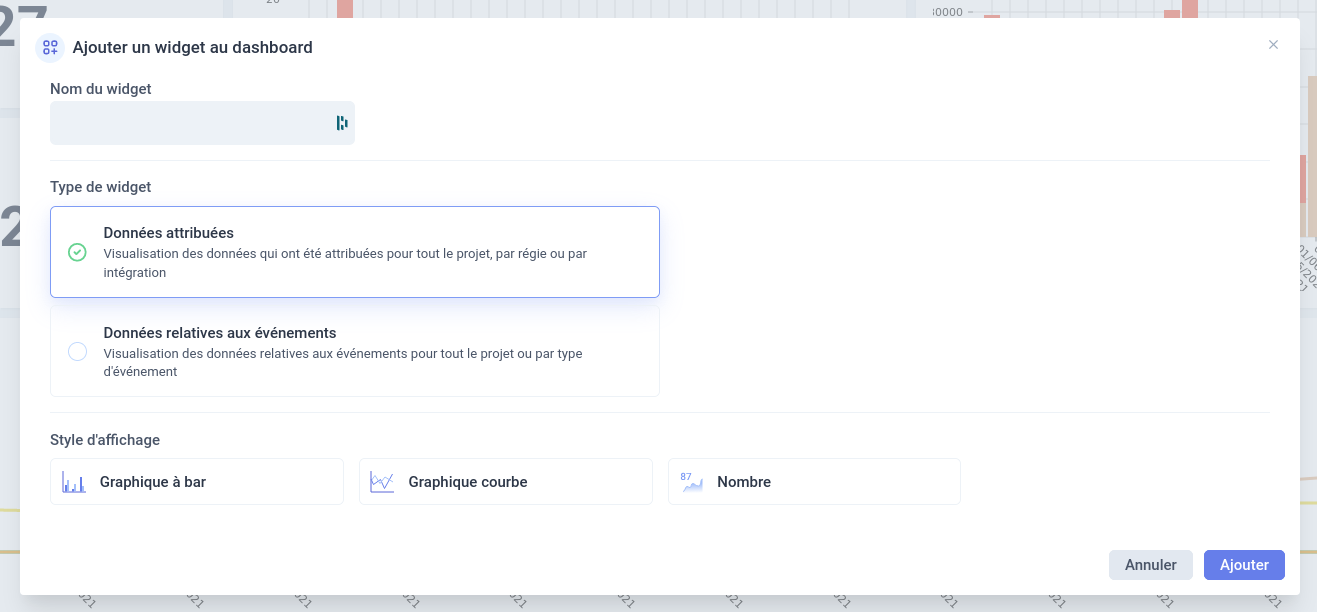The width and height of the screenshot is (1317, 612).
Task: Focus the Nom du widget text field
Action: click(x=202, y=123)
